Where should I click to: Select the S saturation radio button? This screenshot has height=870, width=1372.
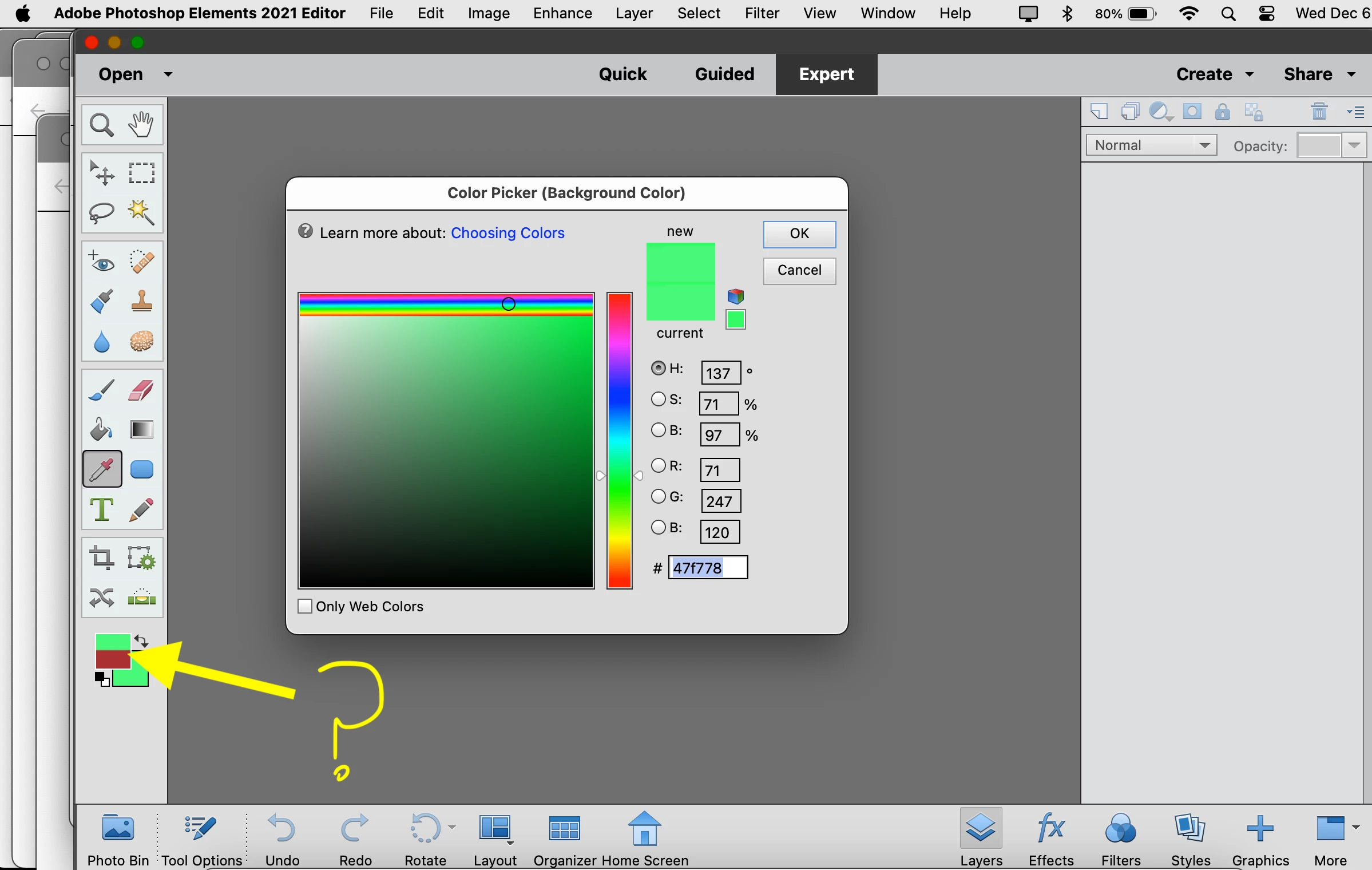pos(659,399)
